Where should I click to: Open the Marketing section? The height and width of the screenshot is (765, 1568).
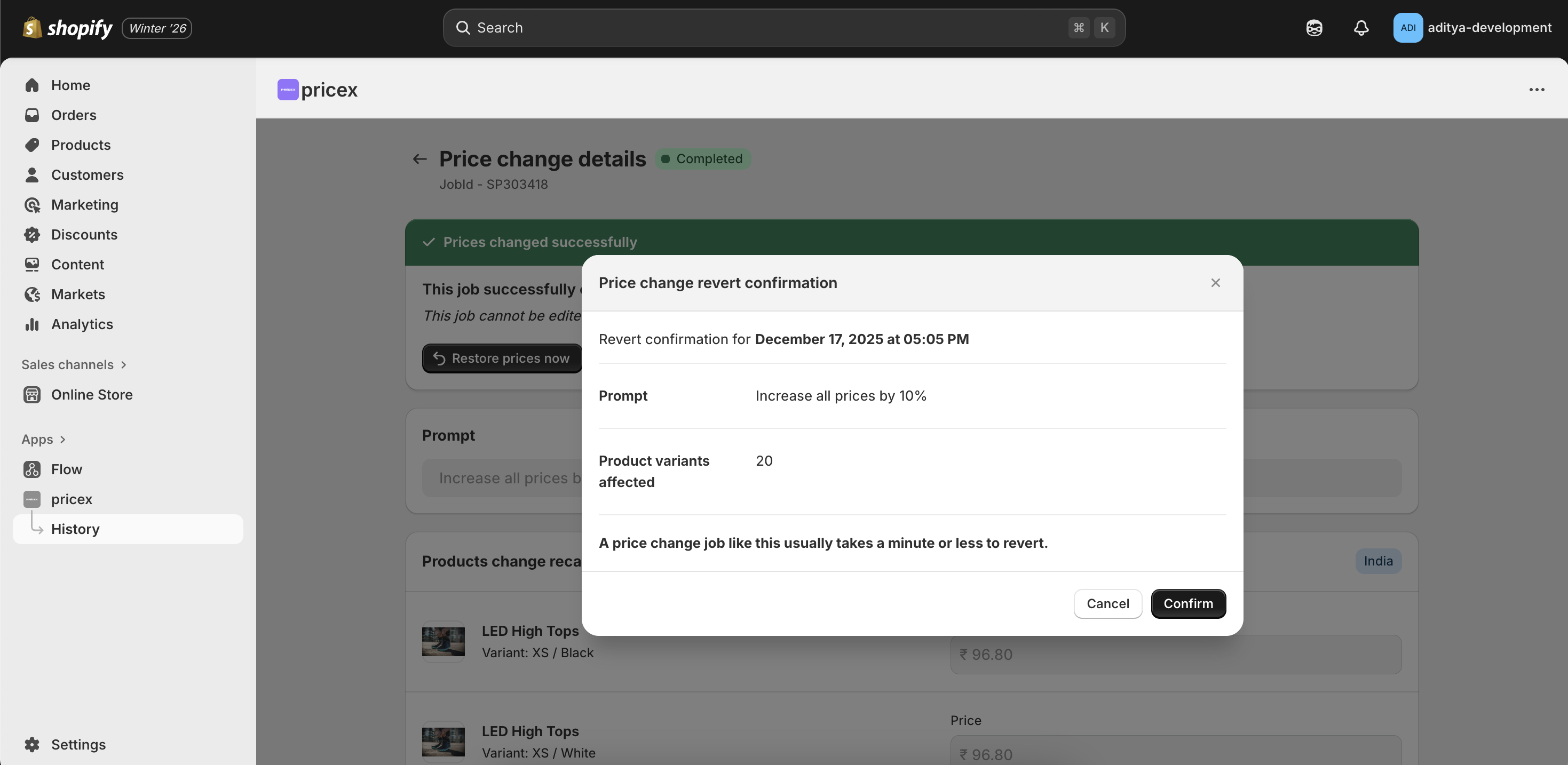point(85,204)
